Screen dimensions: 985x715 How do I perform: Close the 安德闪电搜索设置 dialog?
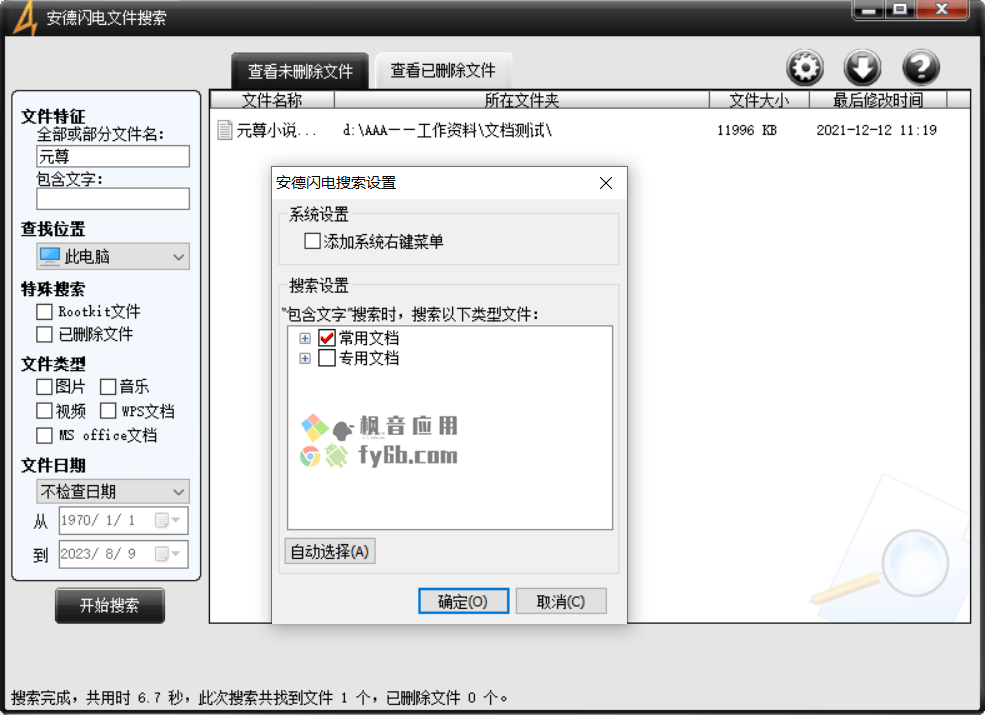(x=606, y=183)
